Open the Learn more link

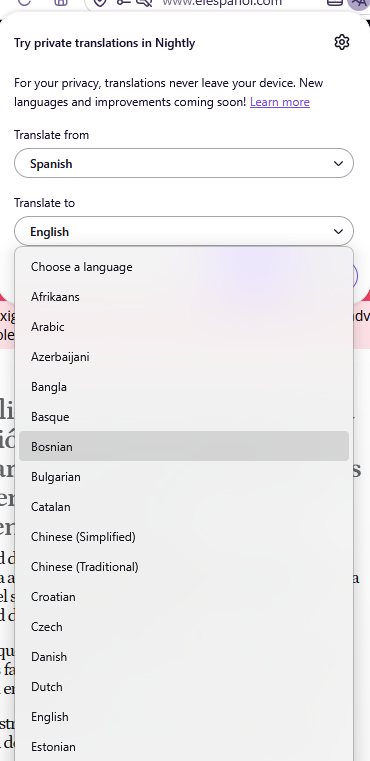click(x=280, y=102)
